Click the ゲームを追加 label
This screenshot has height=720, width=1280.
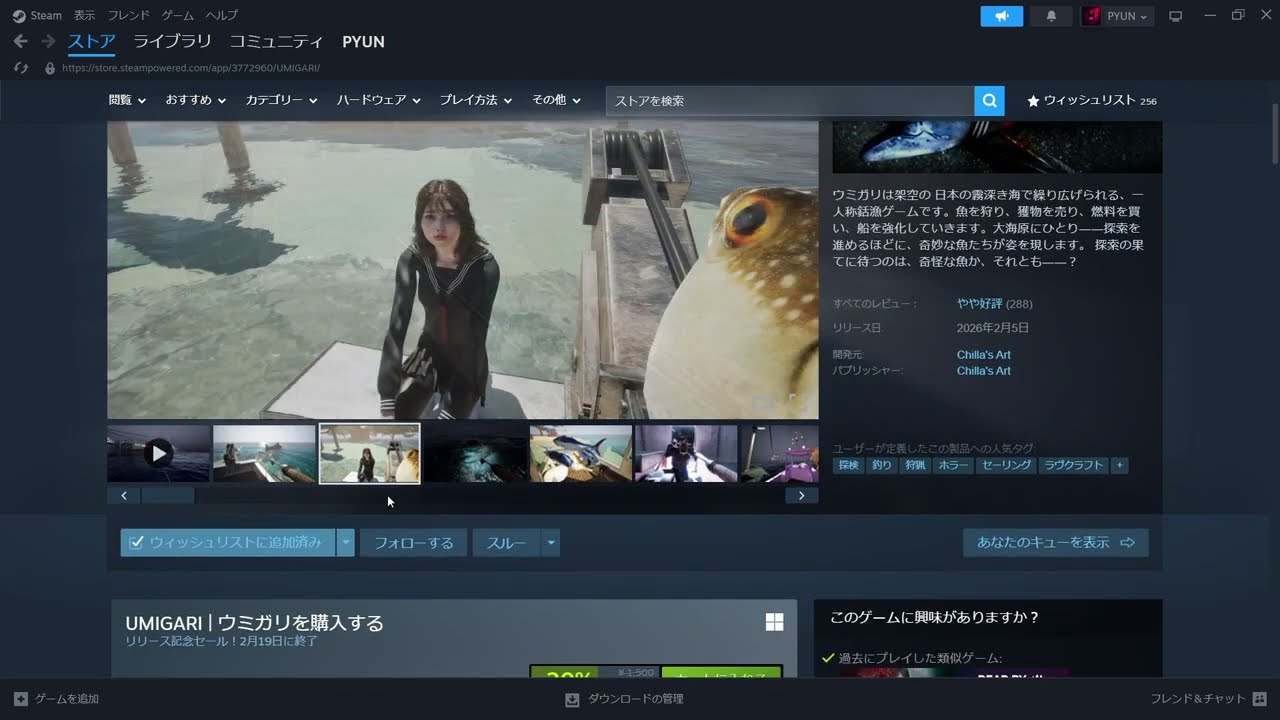(x=67, y=699)
